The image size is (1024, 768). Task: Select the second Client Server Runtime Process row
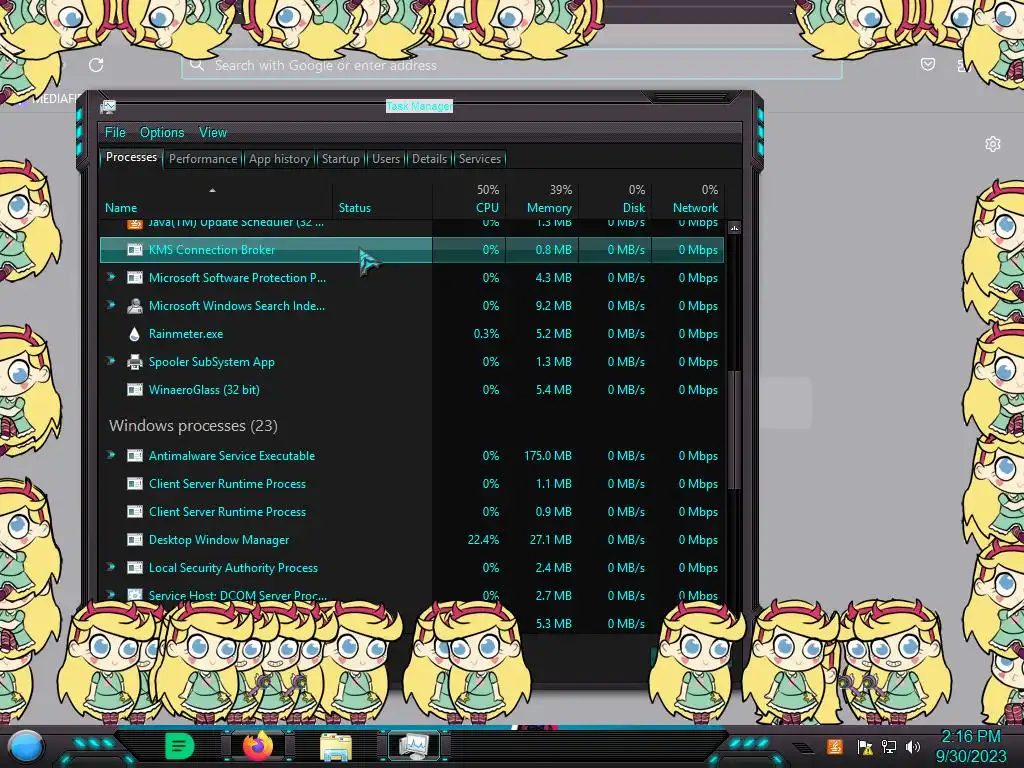(412, 512)
